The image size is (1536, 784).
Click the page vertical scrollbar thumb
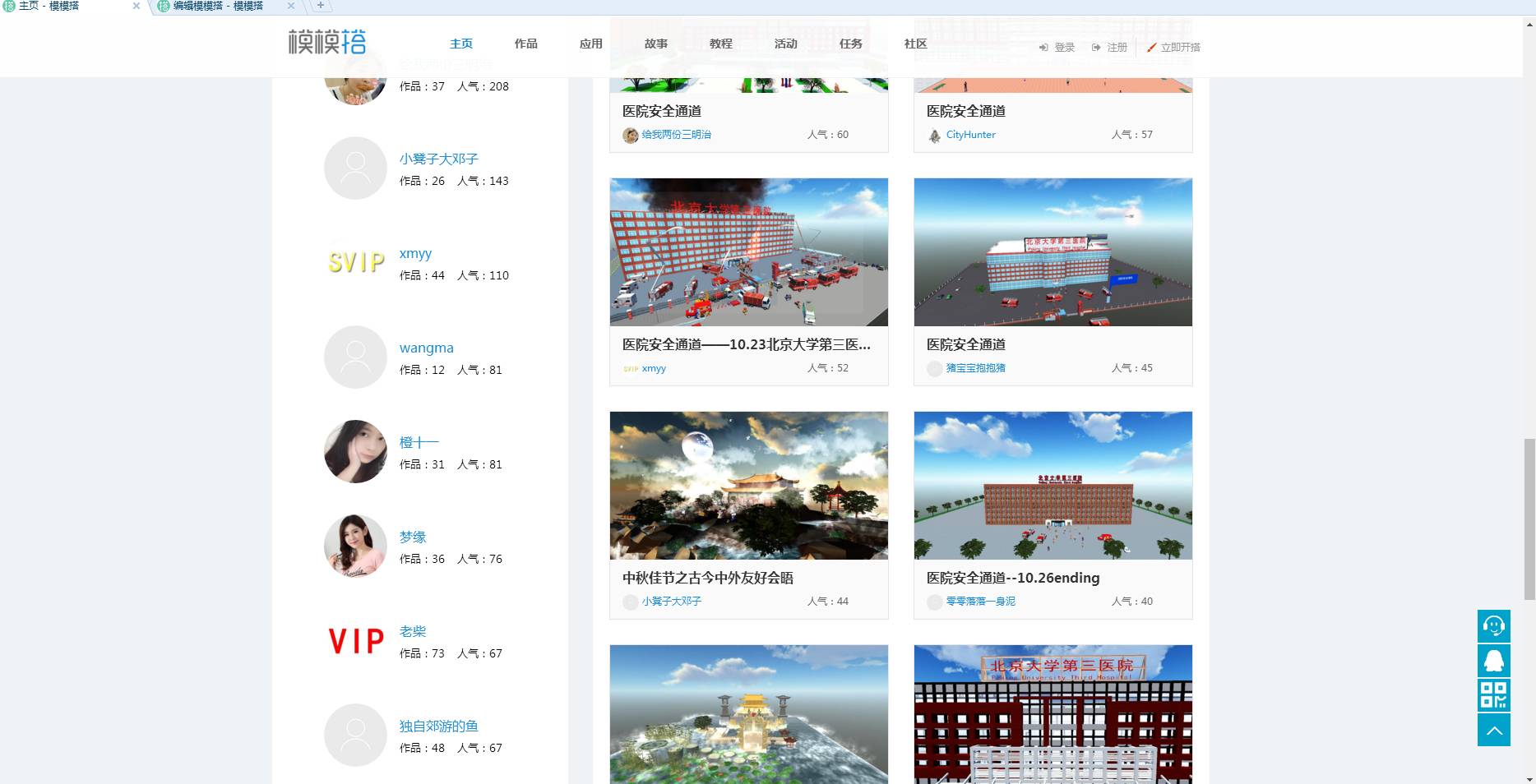click(1529, 518)
